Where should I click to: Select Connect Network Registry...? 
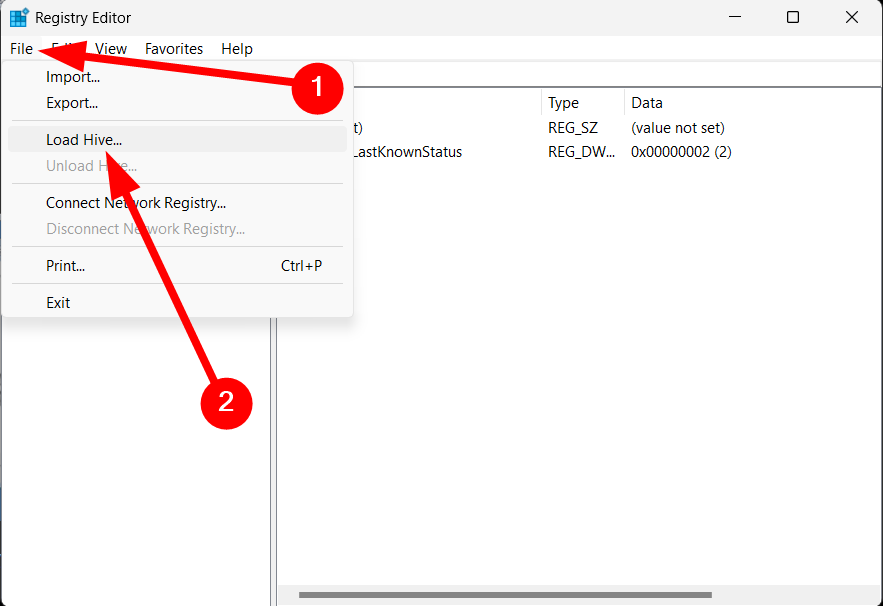pos(177,203)
